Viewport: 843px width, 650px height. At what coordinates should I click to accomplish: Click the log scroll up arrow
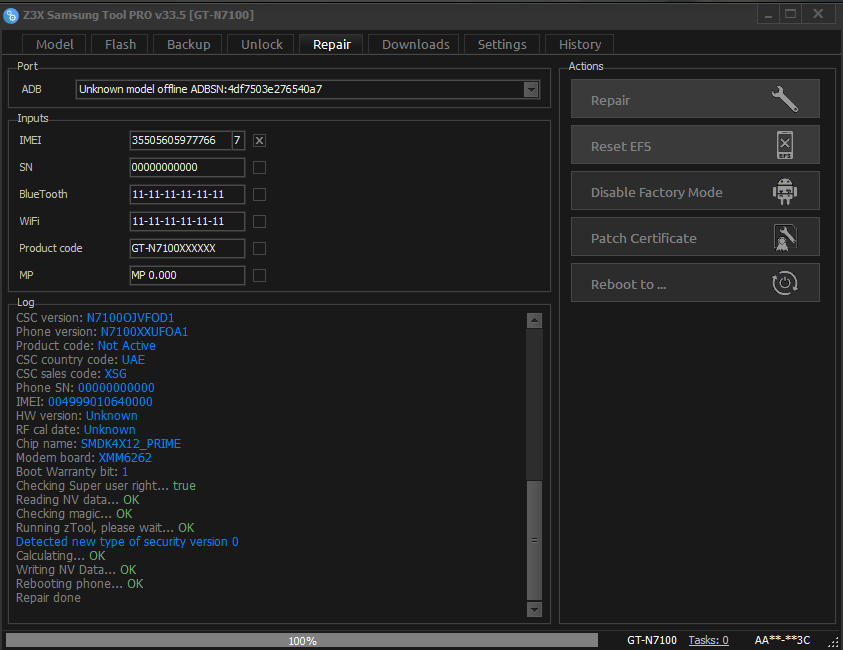(x=534, y=321)
